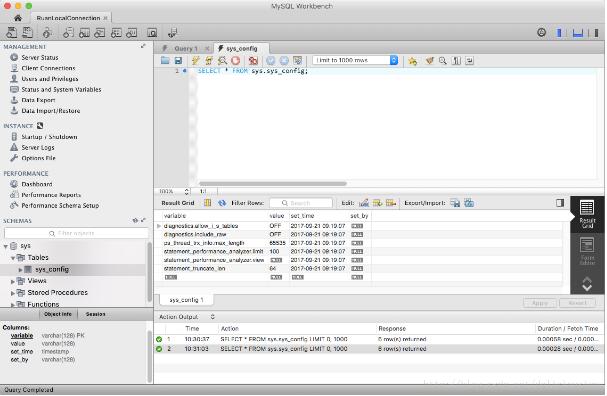Expand the Views tree node
Image resolution: width=607 pixels, height=396 pixels.
coord(13,281)
